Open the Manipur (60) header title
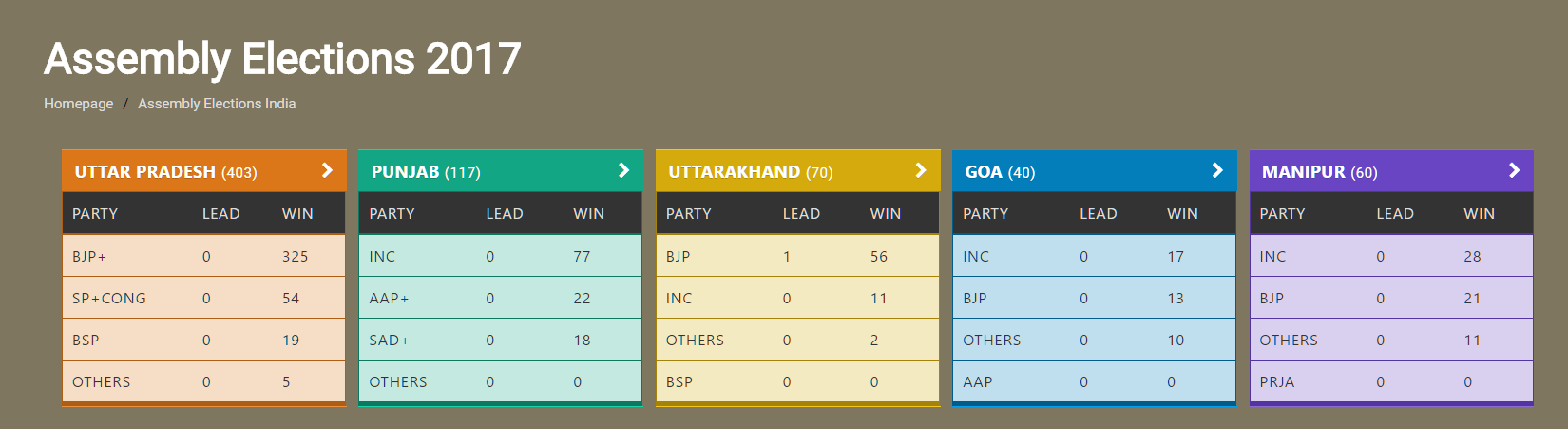 (1319, 172)
